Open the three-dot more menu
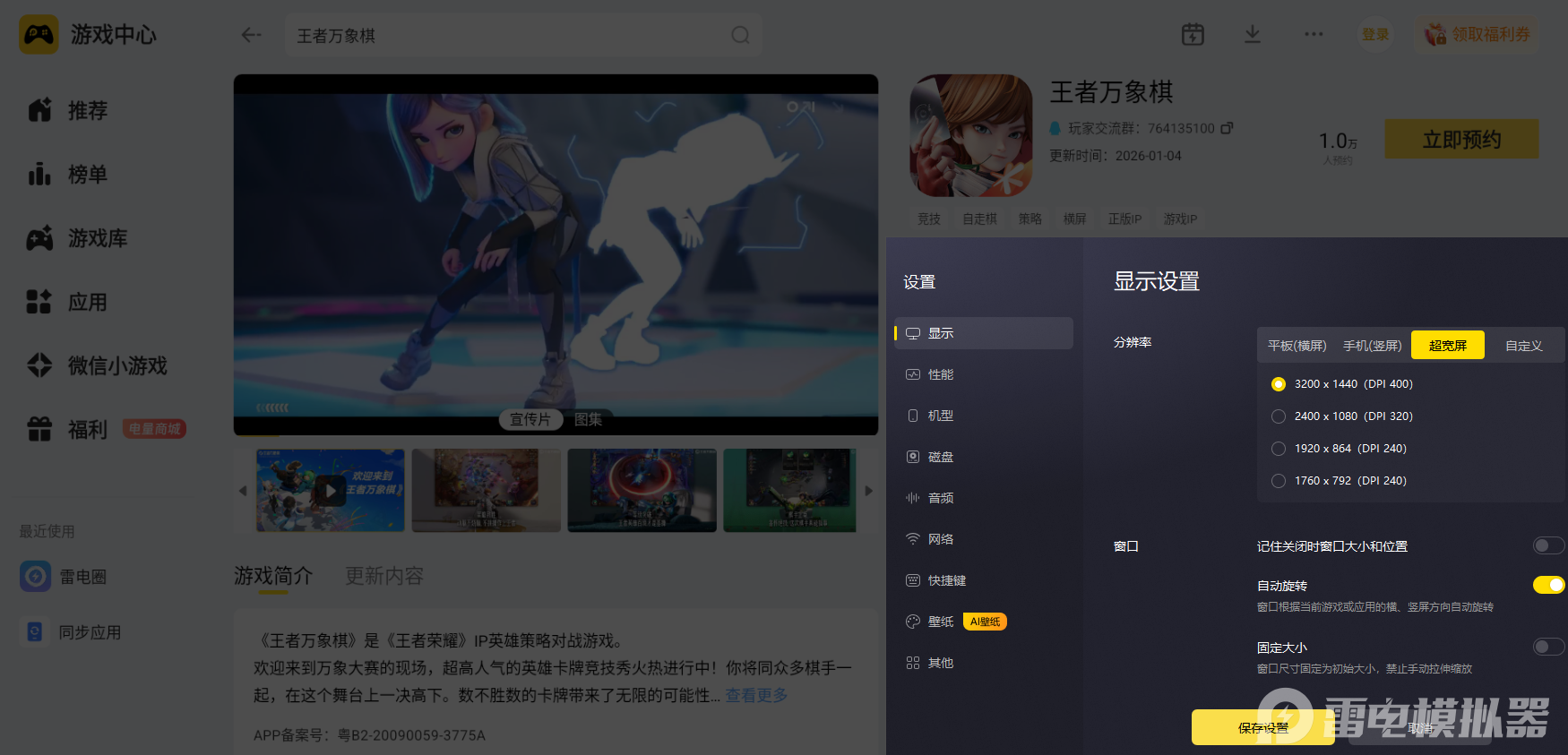The image size is (1568, 755). (1314, 34)
